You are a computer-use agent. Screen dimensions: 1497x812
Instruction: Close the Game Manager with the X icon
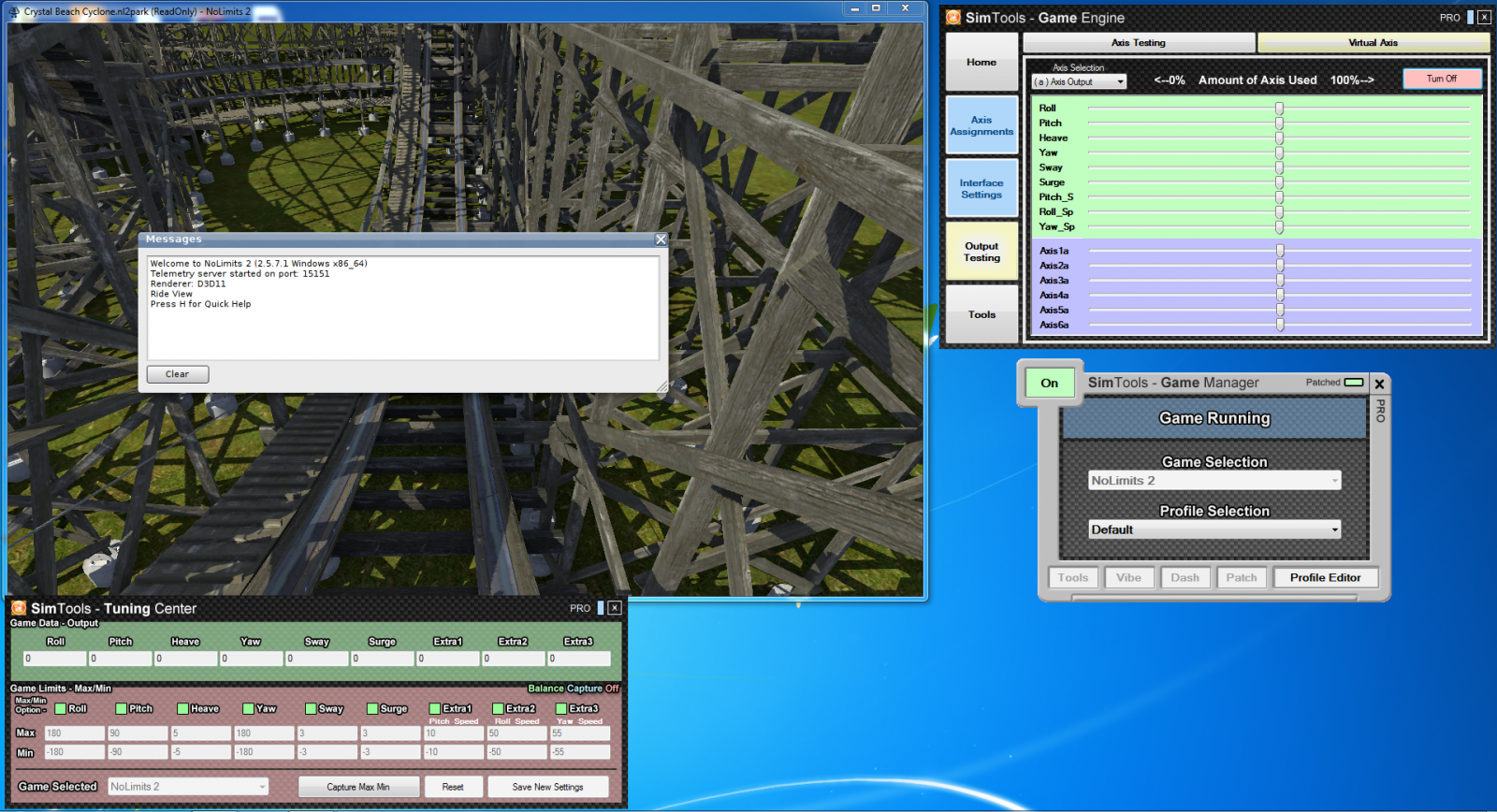click(x=1379, y=384)
